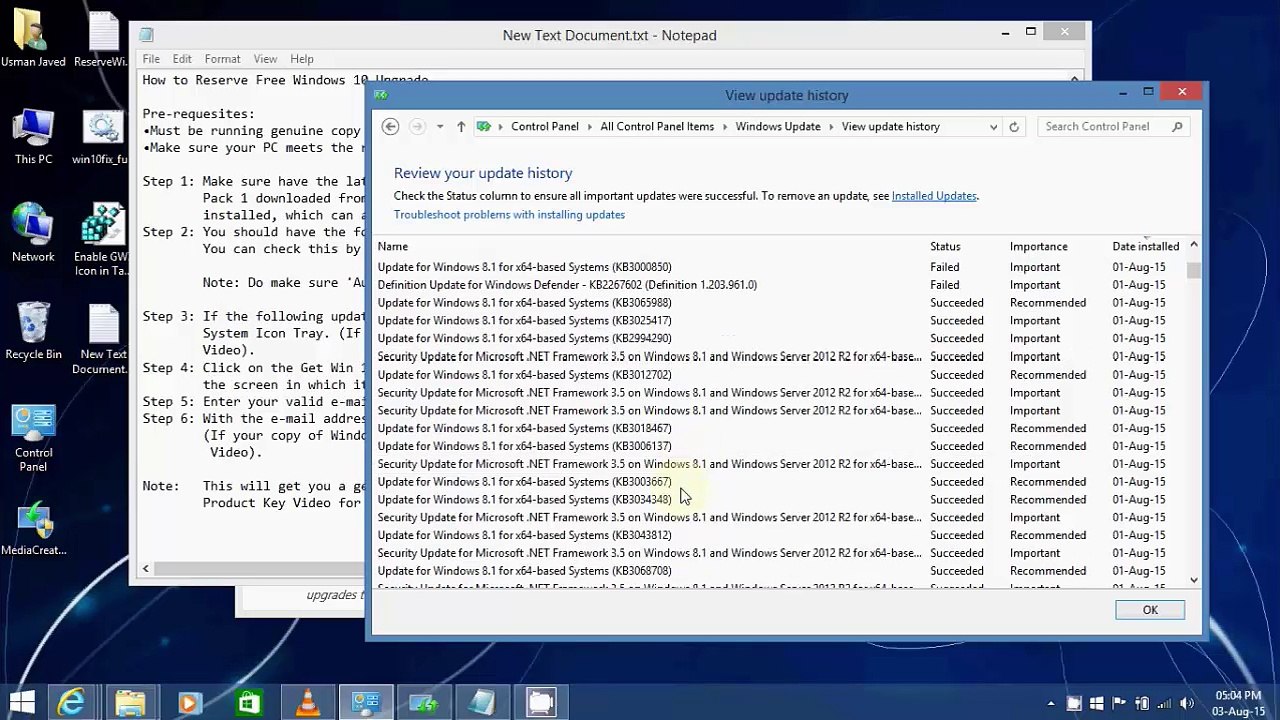This screenshot has height=720, width=1280.
Task: Select the MediaCreat... desktop icon
Action: click(33, 529)
